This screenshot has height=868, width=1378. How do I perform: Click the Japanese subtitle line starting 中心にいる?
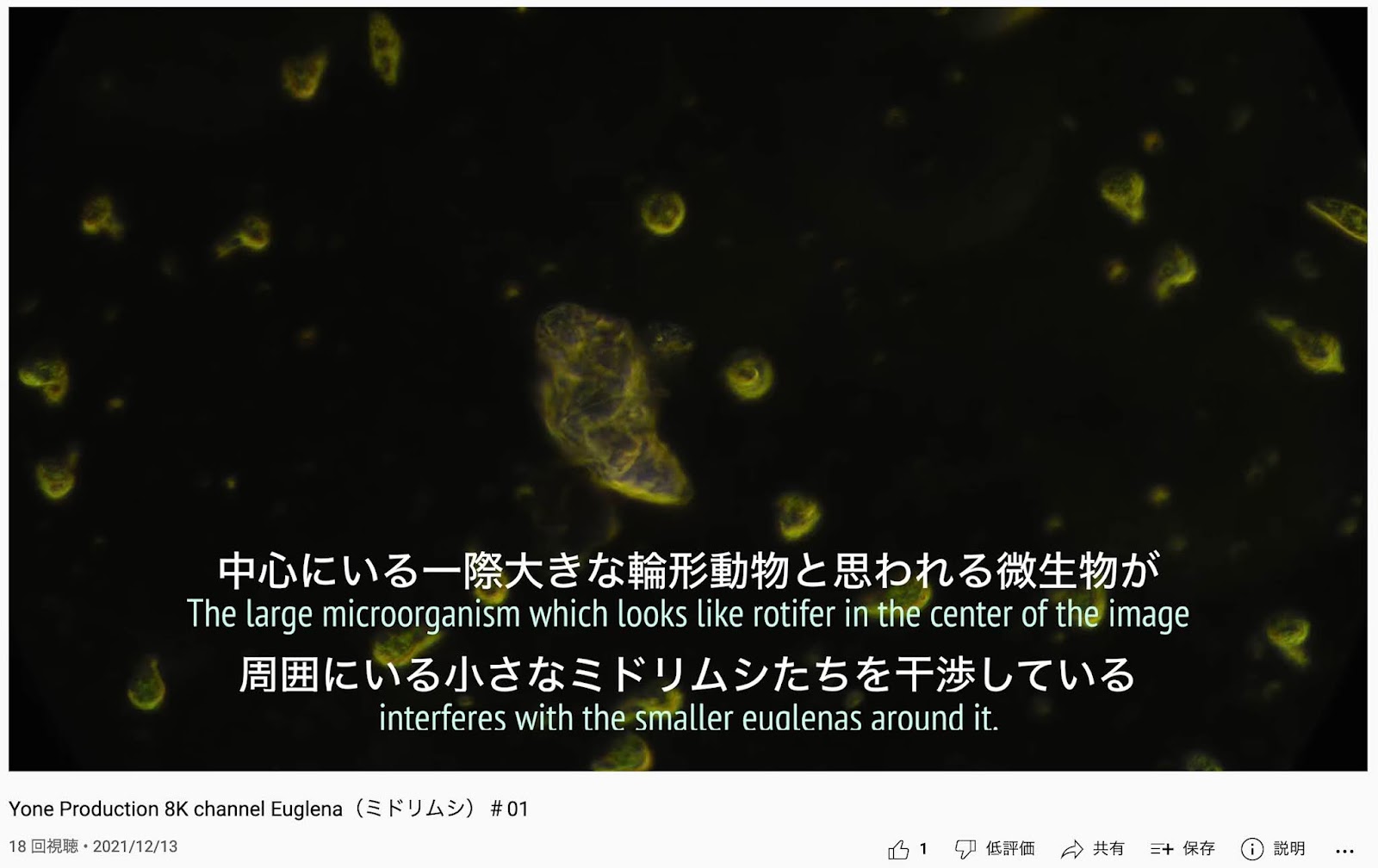tap(689, 570)
